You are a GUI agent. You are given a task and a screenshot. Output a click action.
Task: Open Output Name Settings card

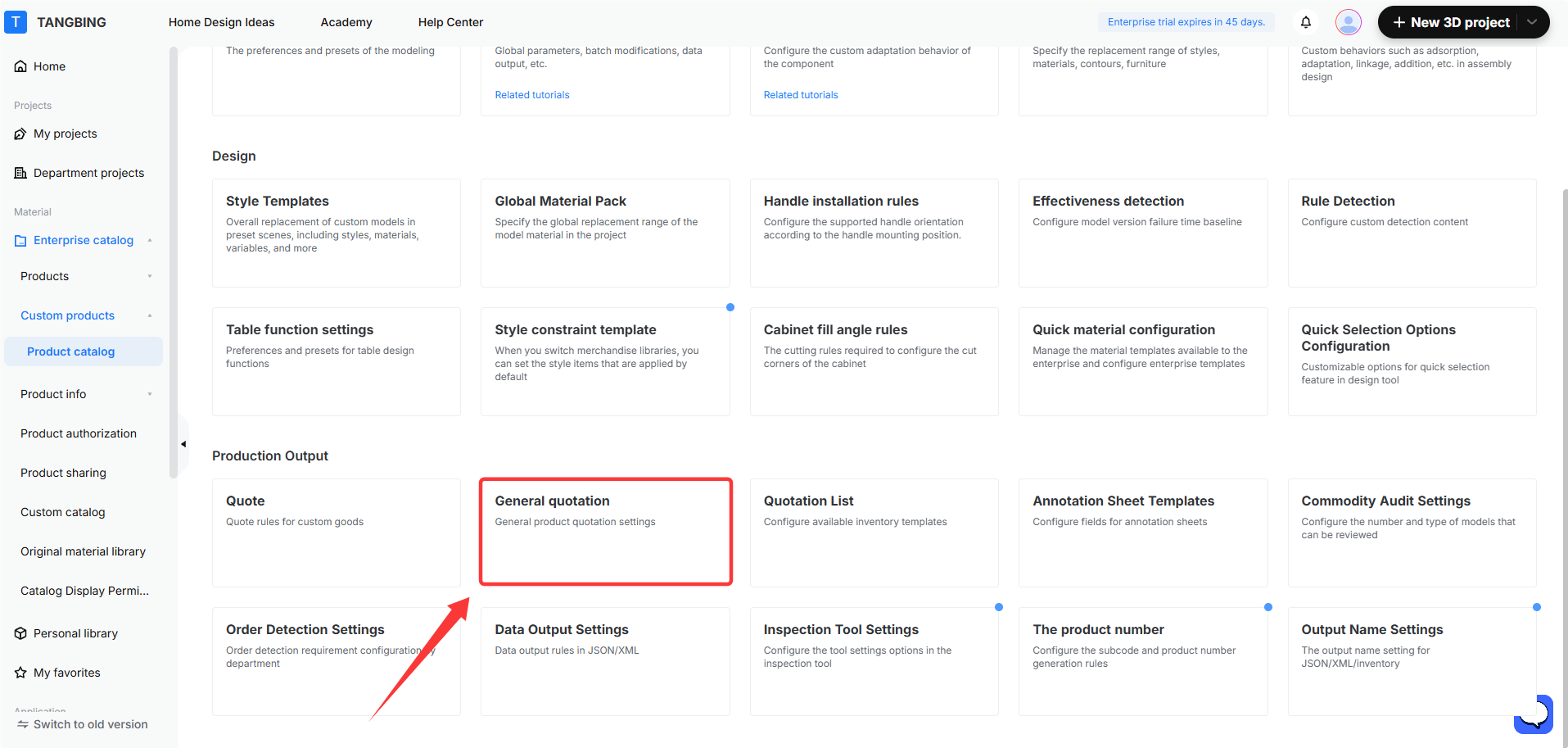click(1412, 661)
